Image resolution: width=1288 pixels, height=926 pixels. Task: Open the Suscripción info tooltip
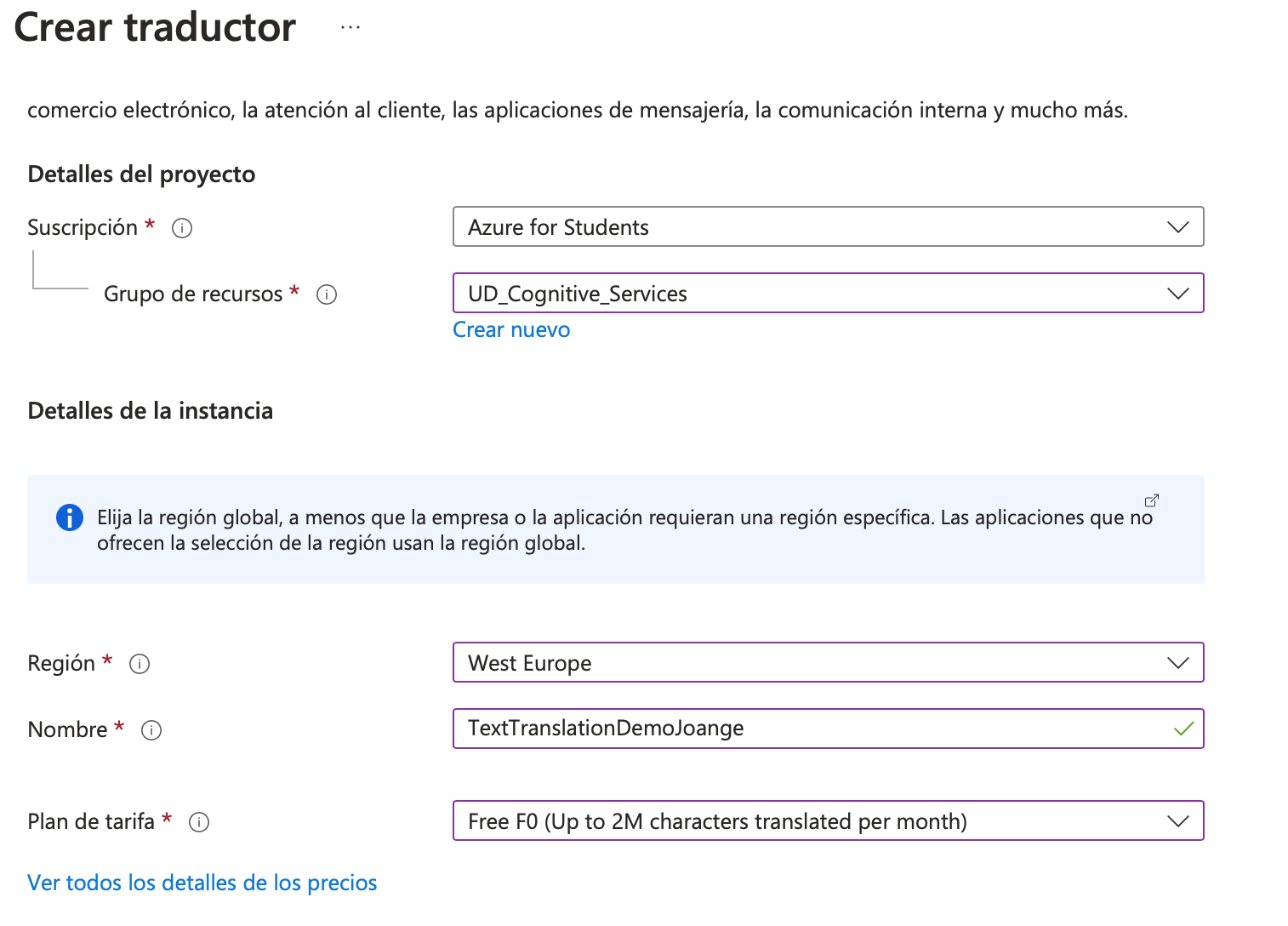[182, 227]
